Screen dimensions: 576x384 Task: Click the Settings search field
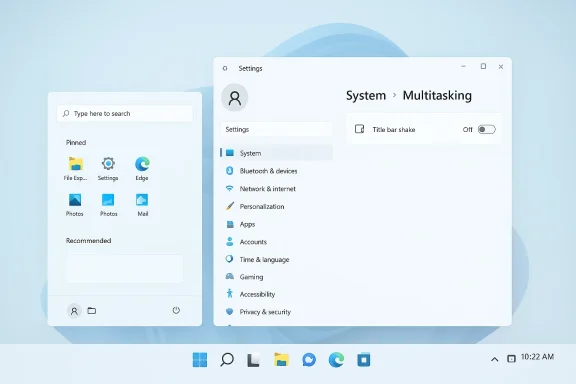(x=277, y=129)
